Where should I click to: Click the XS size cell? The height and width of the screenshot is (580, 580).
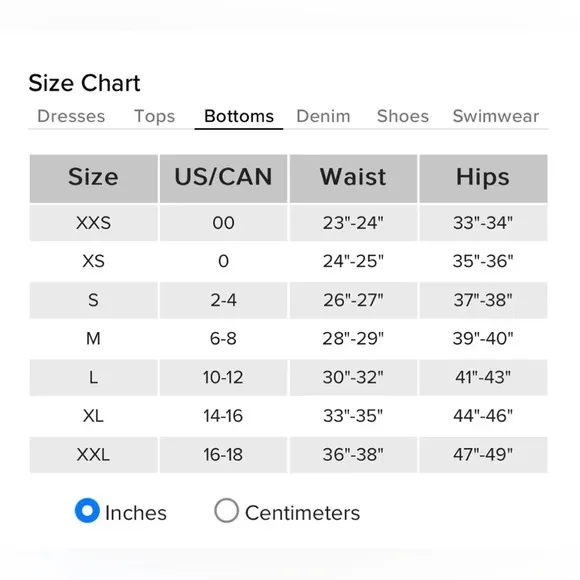click(x=94, y=262)
